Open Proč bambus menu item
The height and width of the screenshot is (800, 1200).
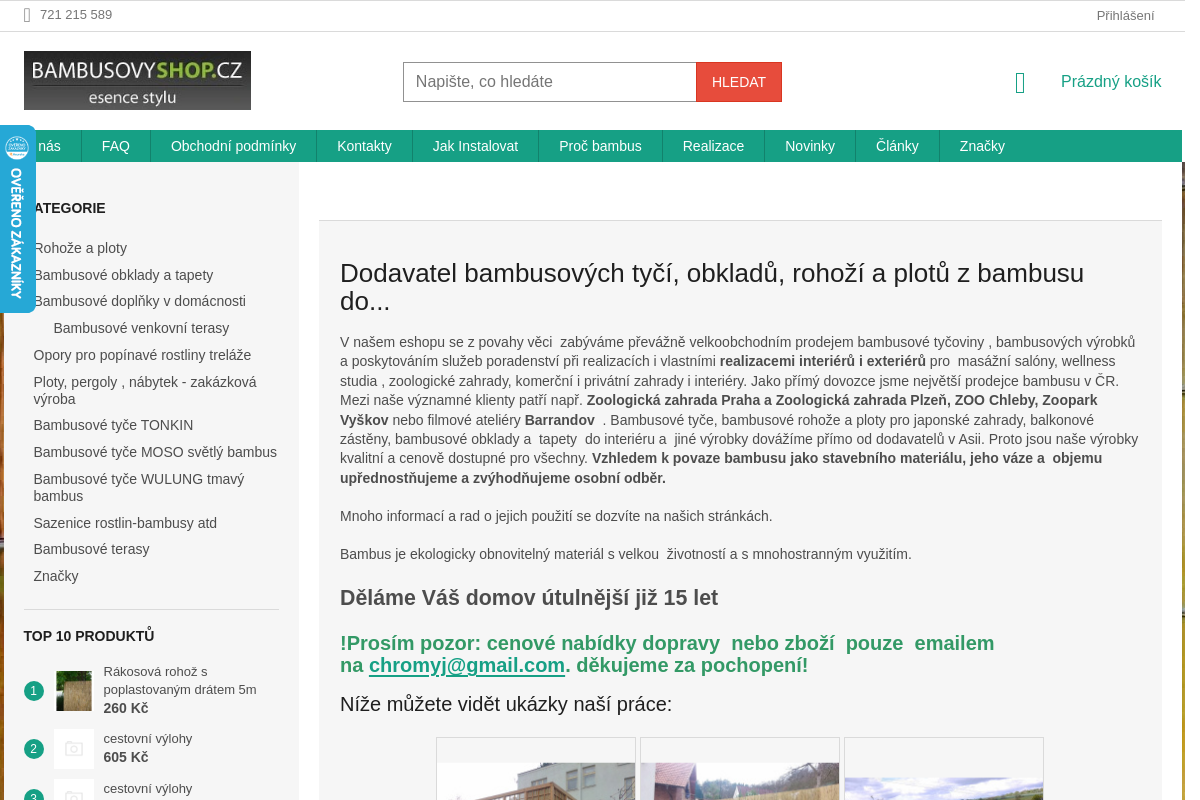(600, 146)
